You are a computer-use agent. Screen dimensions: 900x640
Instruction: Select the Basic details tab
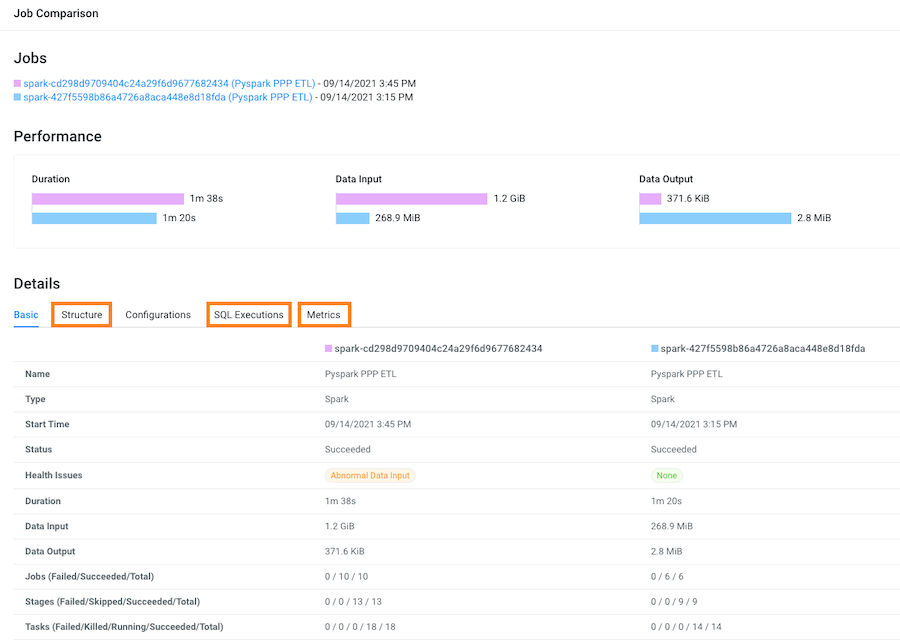tap(26, 315)
